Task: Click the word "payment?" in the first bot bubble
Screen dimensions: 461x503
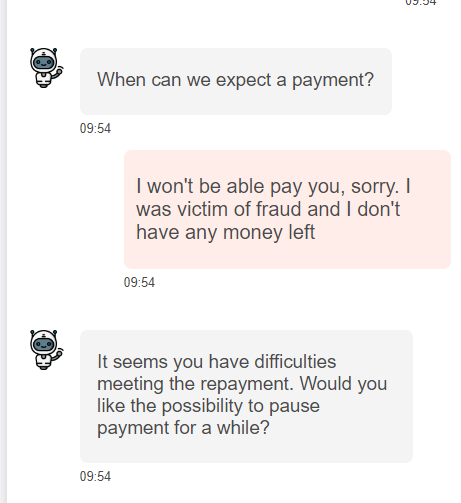Action: (x=333, y=80)
